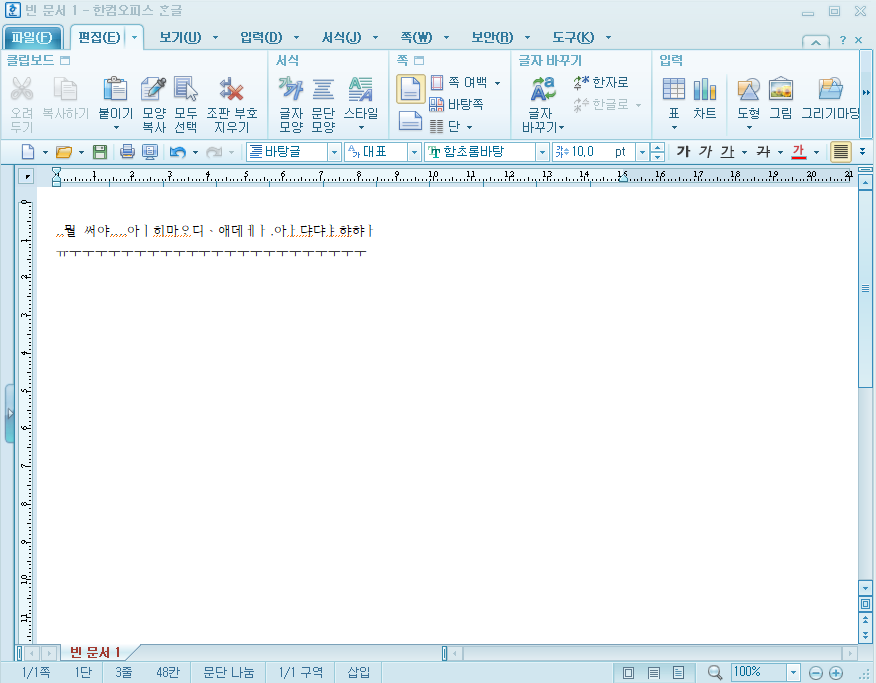Open 문단 모양 paragraph format icon
This screenshot has height=683, width=876.
pyautogui.click(x=323, y=89)
